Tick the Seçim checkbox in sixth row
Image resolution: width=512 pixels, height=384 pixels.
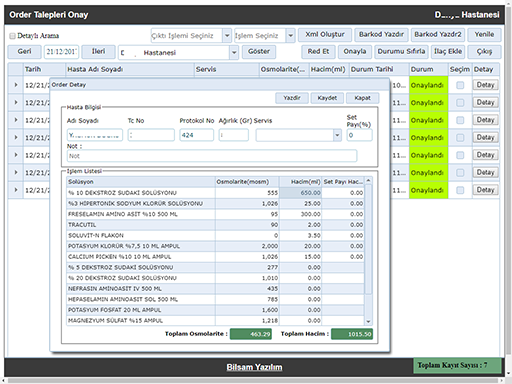[460, 172]
